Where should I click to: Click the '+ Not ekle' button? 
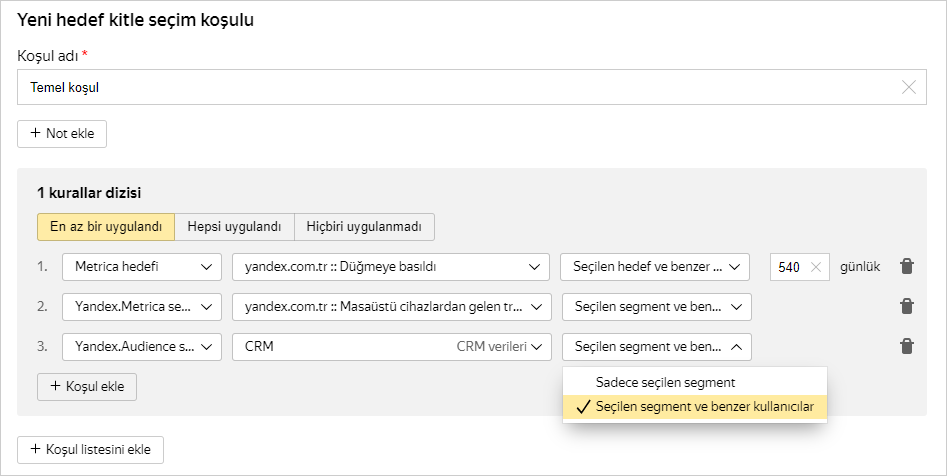[62, 134]
